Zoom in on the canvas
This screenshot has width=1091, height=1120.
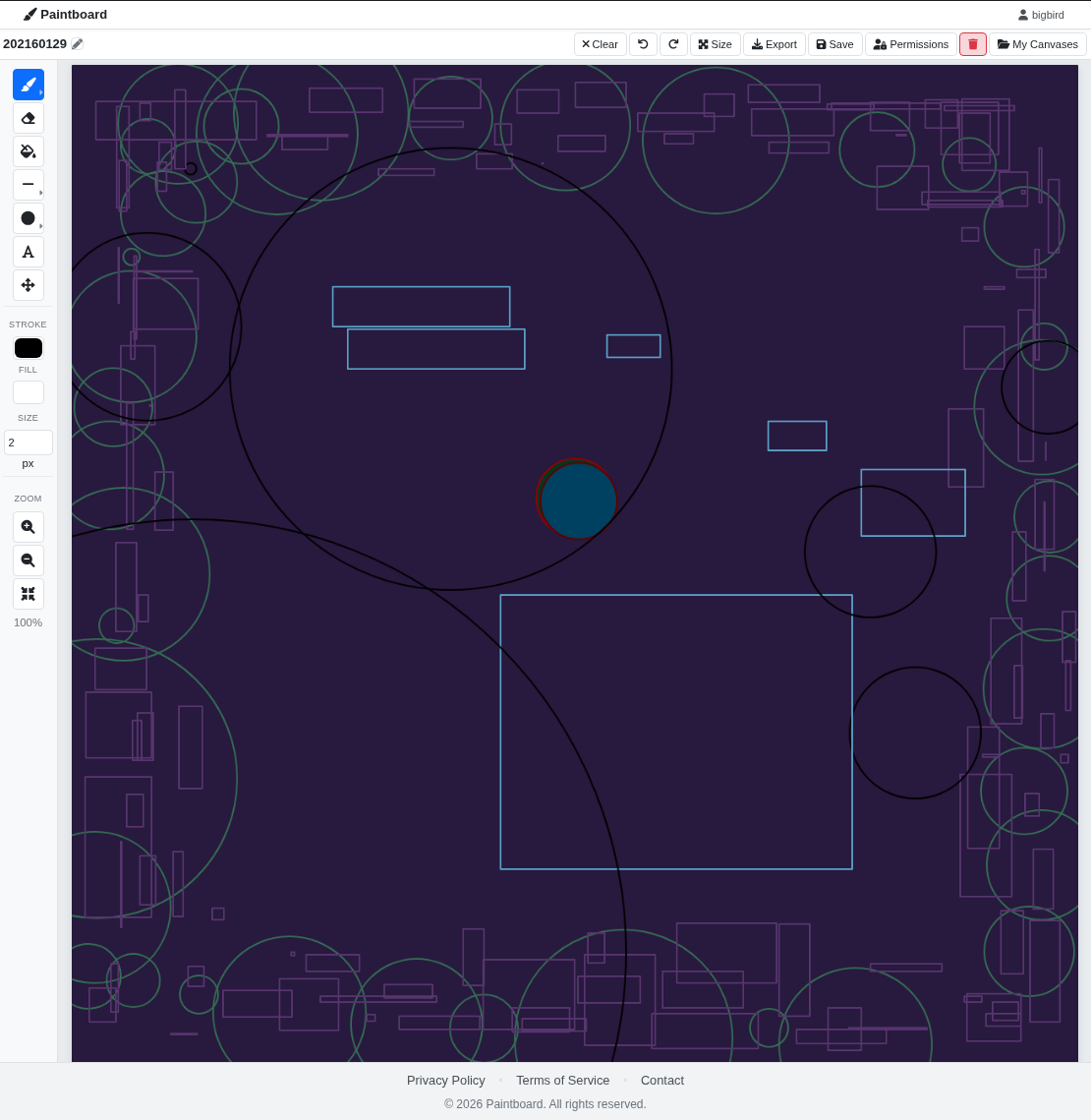coord(28,527)
